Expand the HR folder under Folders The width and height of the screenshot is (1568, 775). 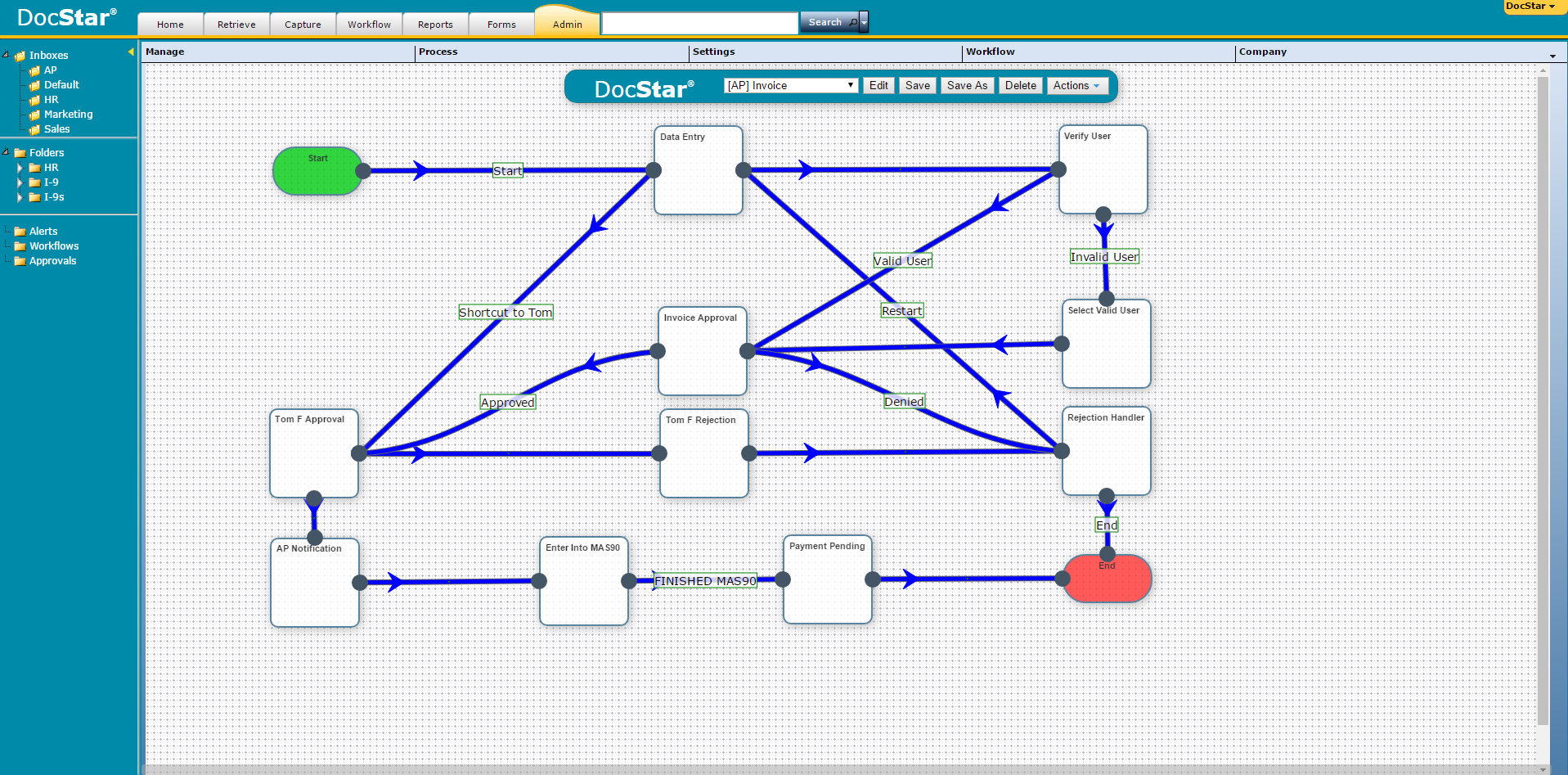(20, 168)
